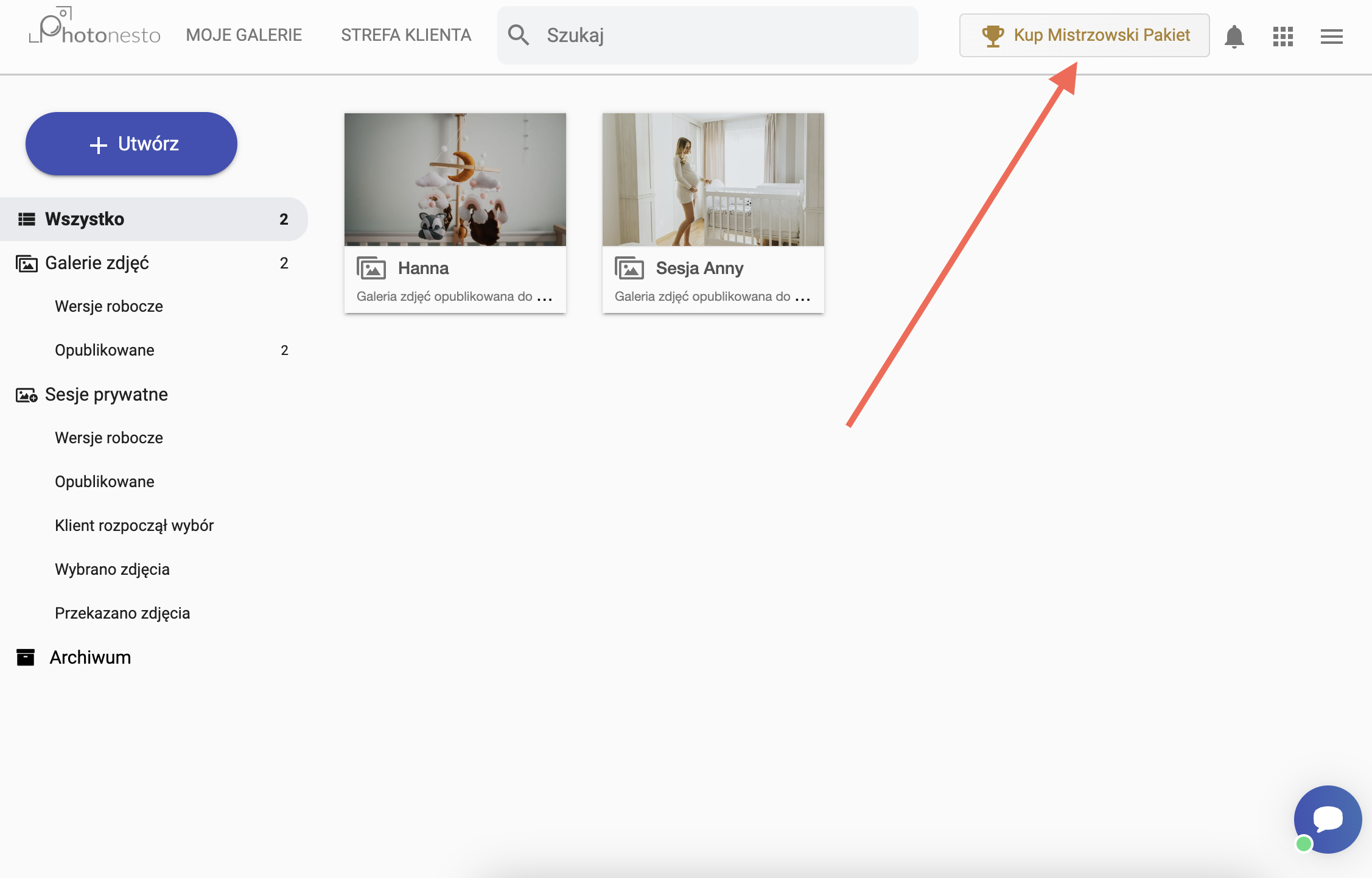Open Wersje robocze under Galerie zdjęć
The height and width of the screenshot is (878, 1372).
point(109,306)
